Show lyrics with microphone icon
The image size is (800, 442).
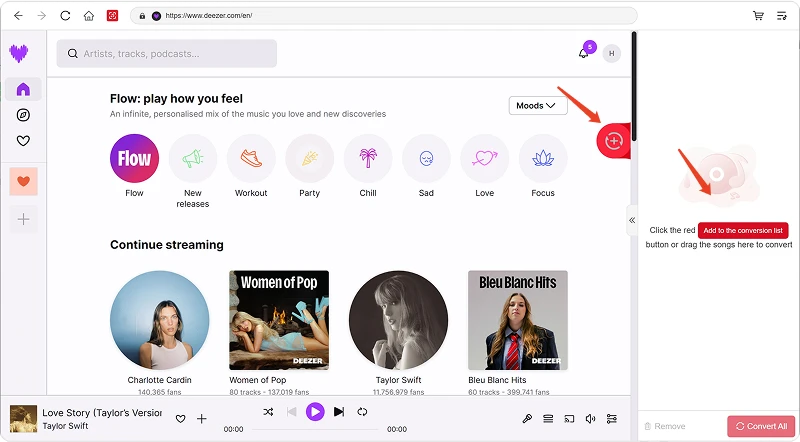pos(527,419)
